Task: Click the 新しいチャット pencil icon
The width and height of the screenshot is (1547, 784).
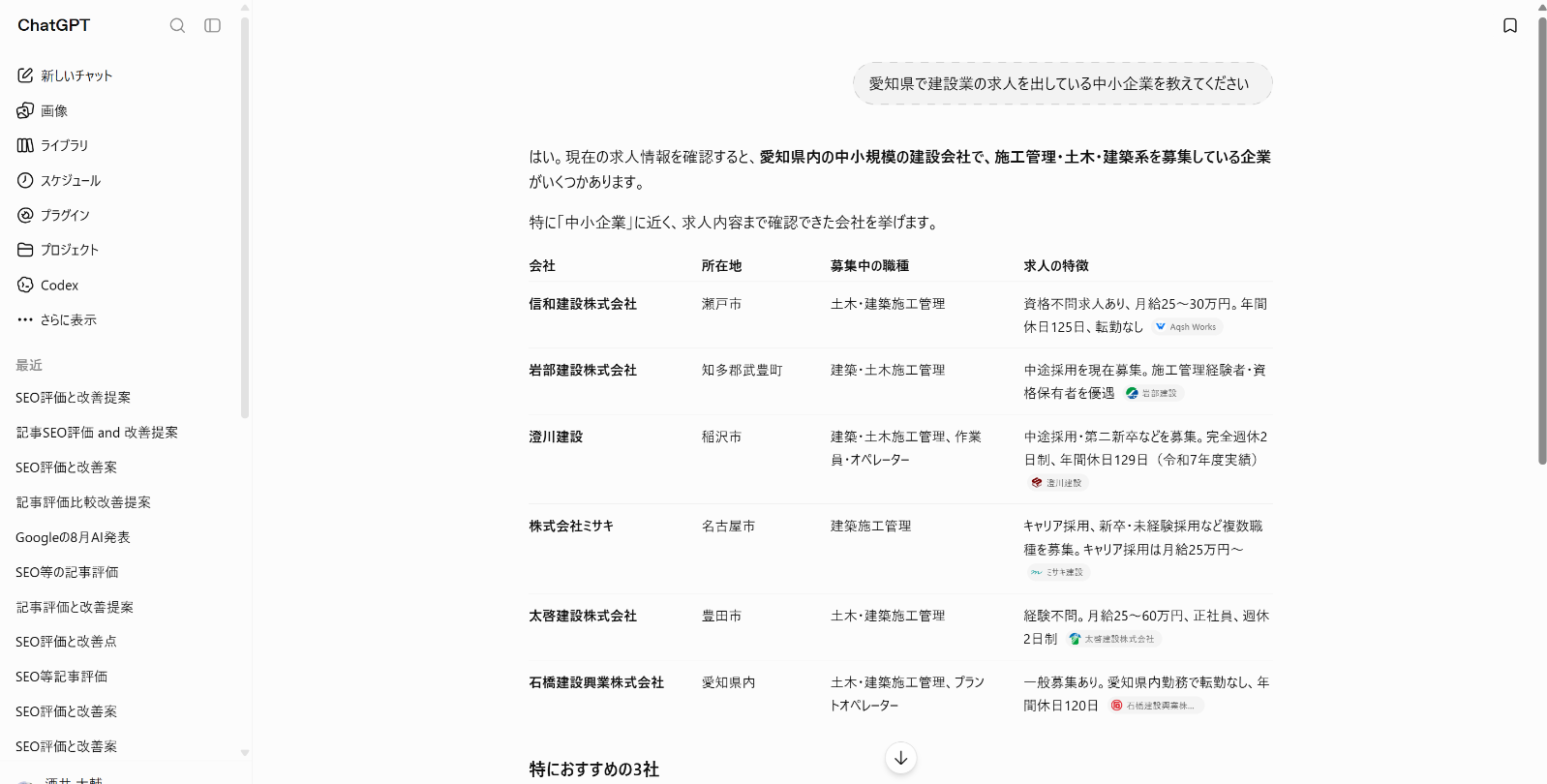Action: pos(25,75)
